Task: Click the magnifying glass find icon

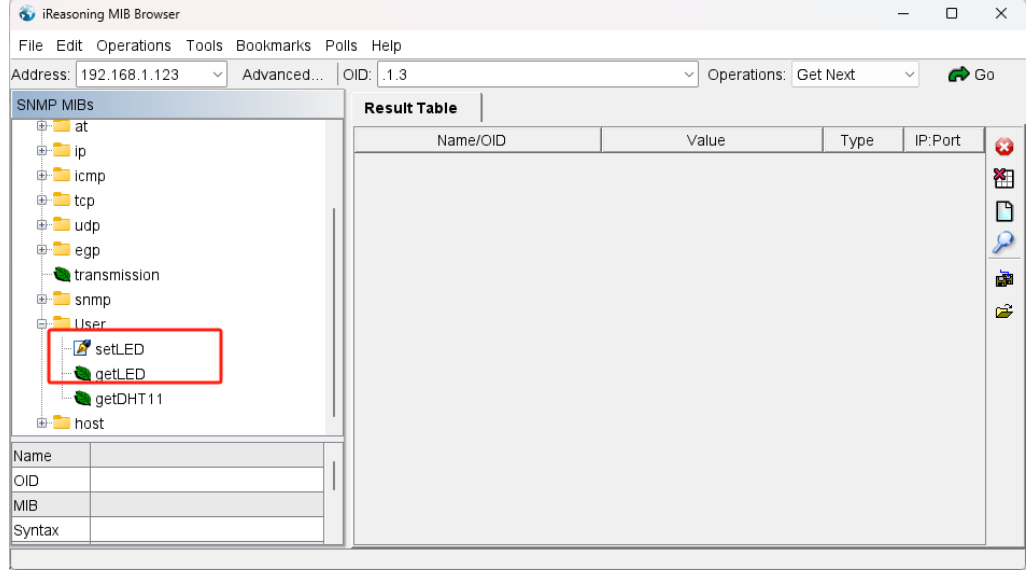Action: click(x=1003, y=242)
